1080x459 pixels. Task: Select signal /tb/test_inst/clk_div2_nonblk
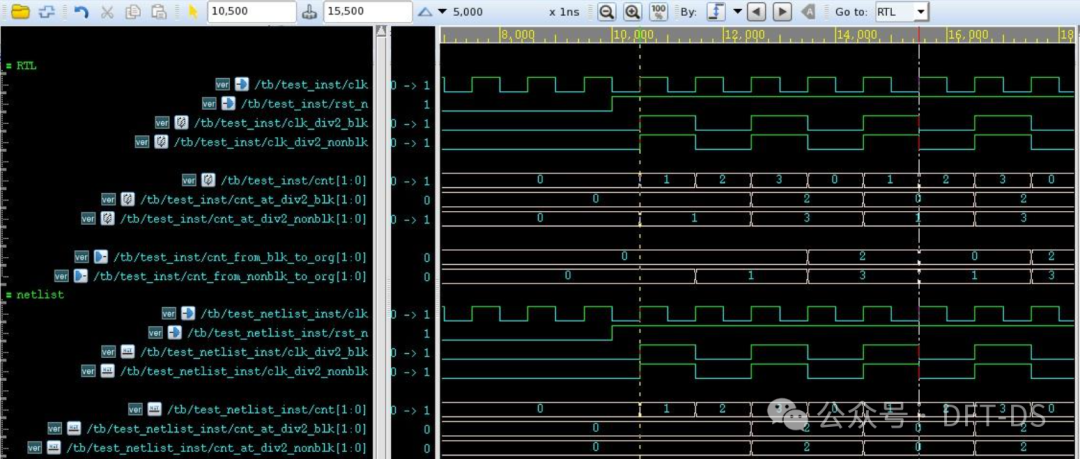tap(271, 143)
